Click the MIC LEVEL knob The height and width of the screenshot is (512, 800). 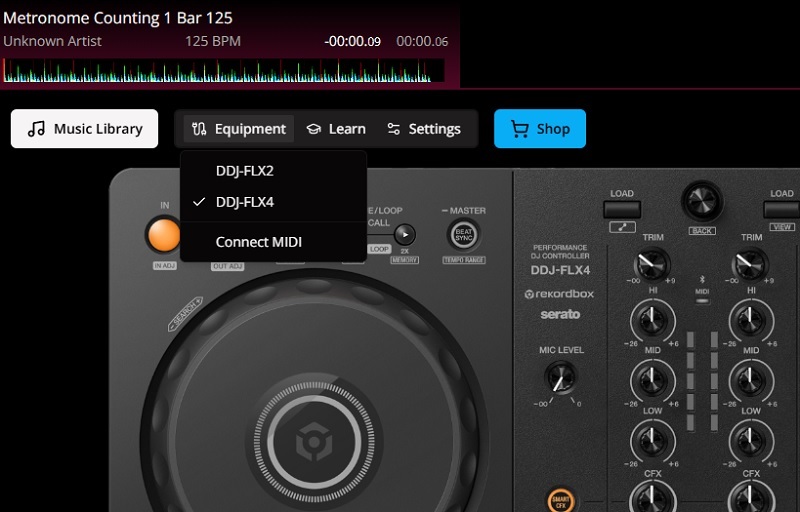pos(561,378)
